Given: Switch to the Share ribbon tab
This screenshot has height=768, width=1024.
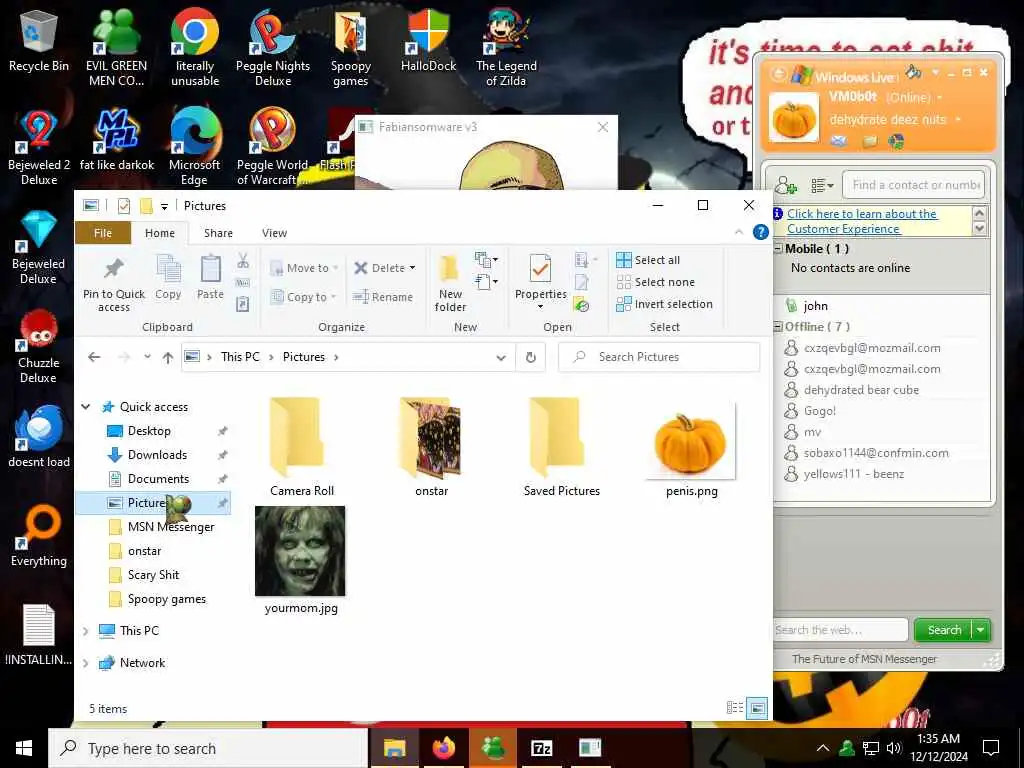Looking at the screenshot, I should 218,233.
